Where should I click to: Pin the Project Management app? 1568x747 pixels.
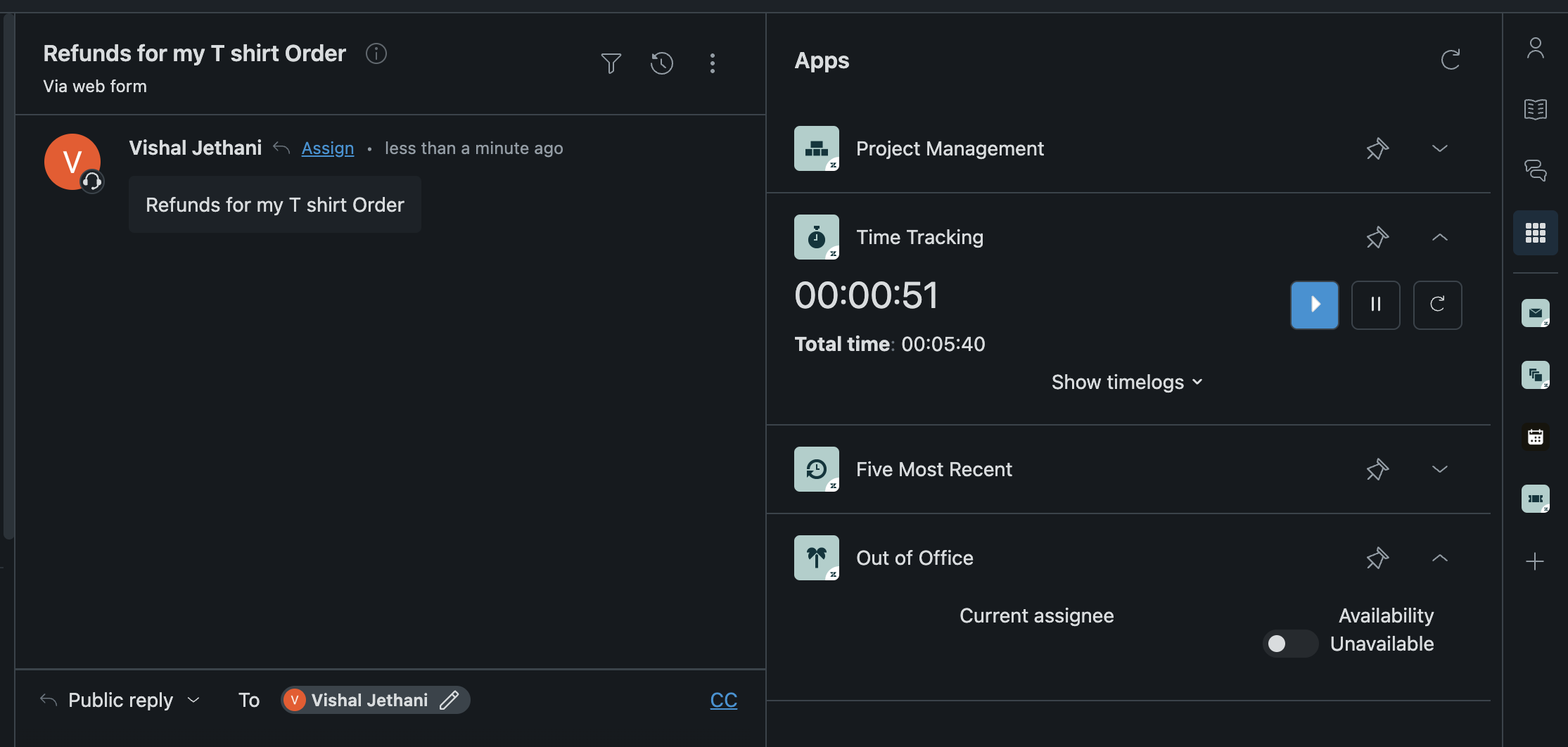coord(1377,149)
